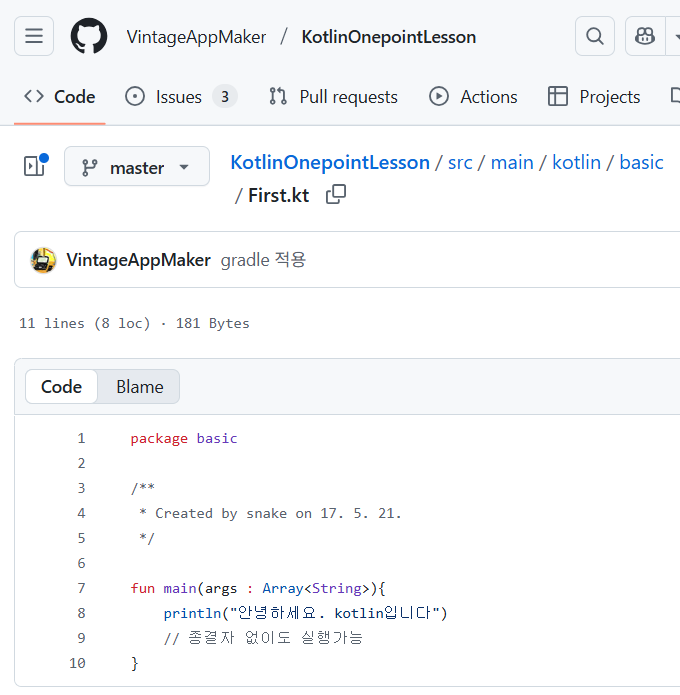680x695 pixels.
Task: Open the search icon button
Action: click(x=594, y=36)
